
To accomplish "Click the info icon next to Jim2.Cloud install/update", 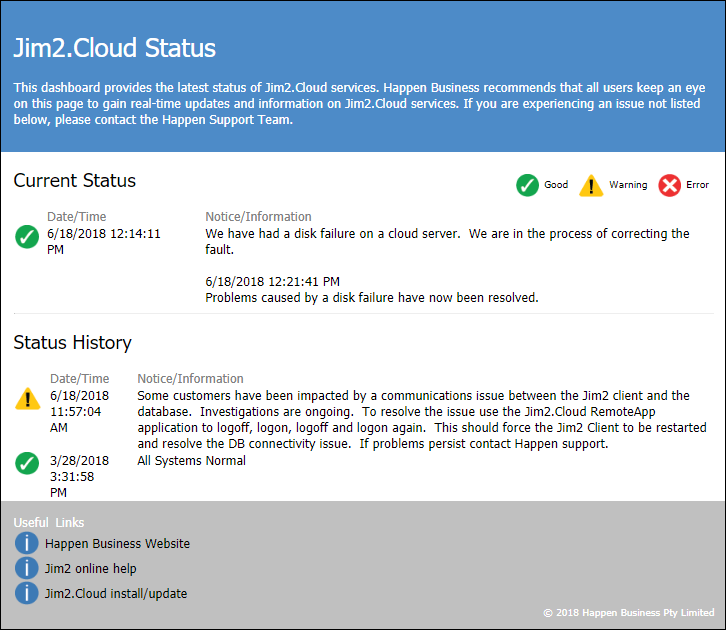I will [26, 593].
